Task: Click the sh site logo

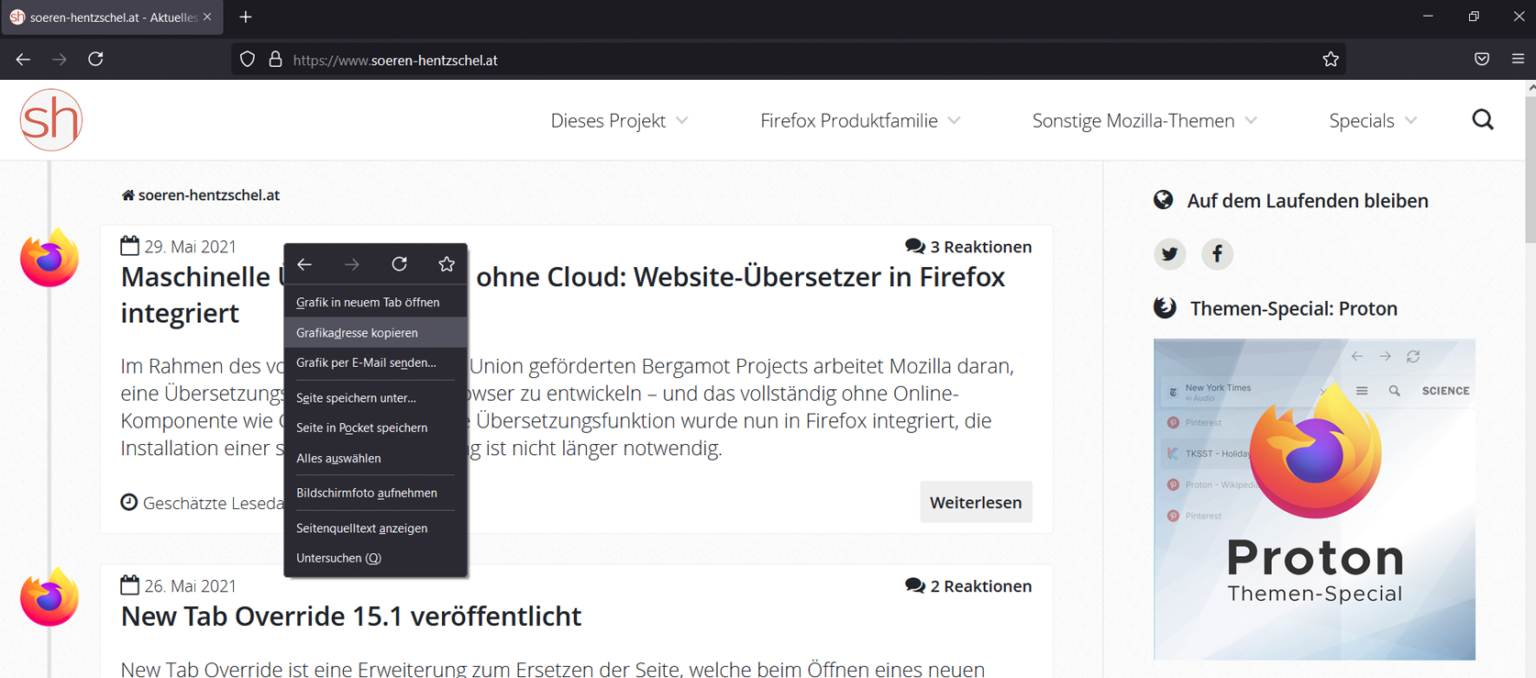Action: coord(51,119)
